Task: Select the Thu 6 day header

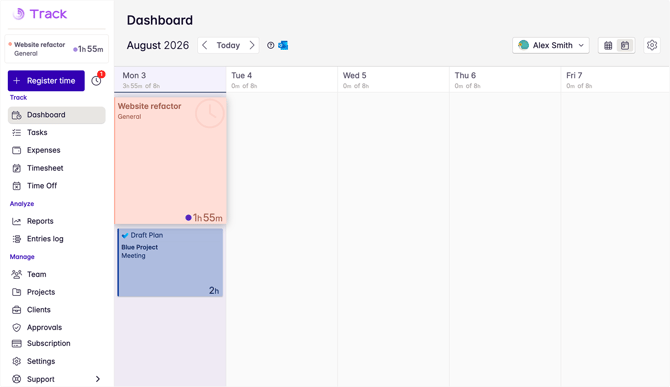Action: 505,80
